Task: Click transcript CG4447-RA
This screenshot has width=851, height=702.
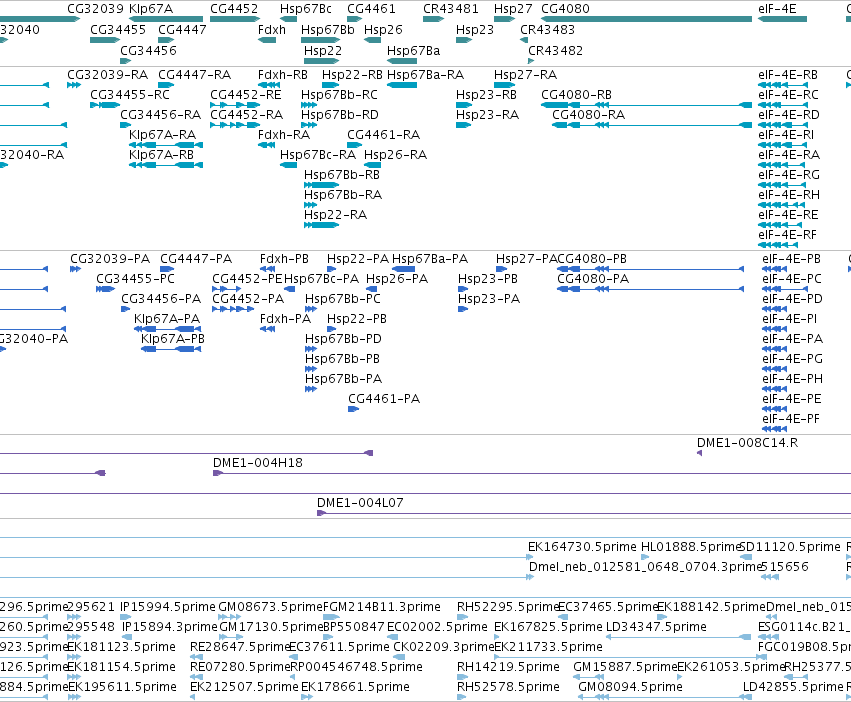Action: click(x=194, y=75)
